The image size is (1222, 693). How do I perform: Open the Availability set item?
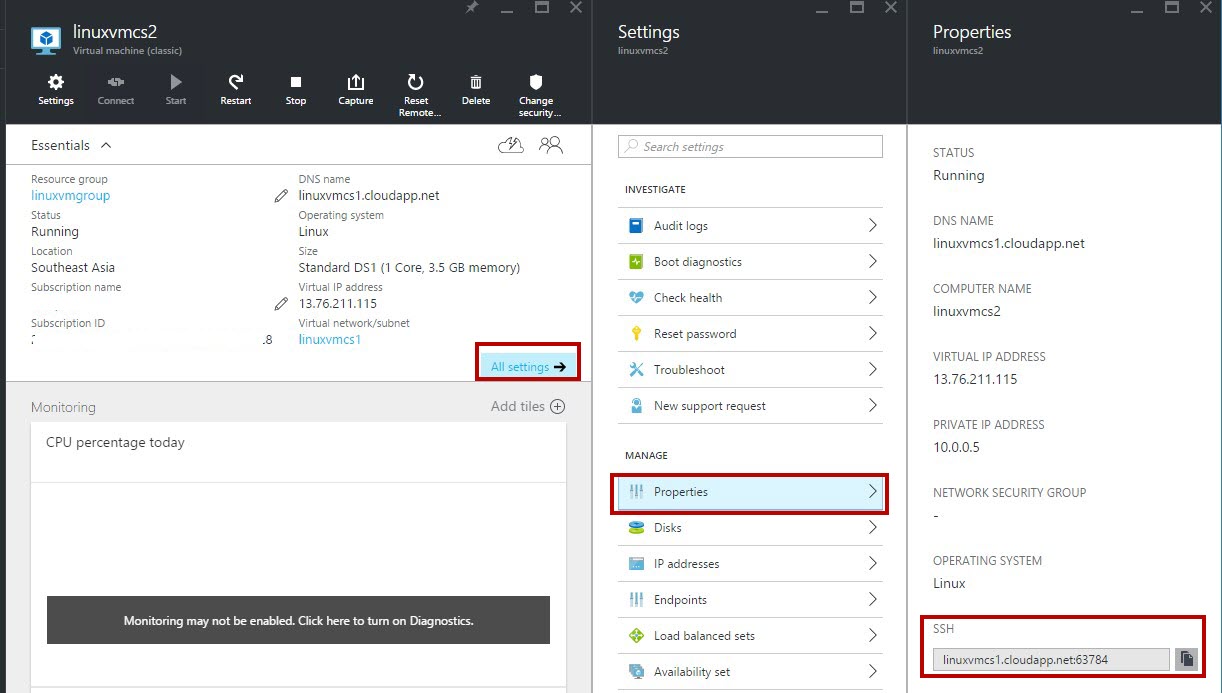tap(751, 672)
